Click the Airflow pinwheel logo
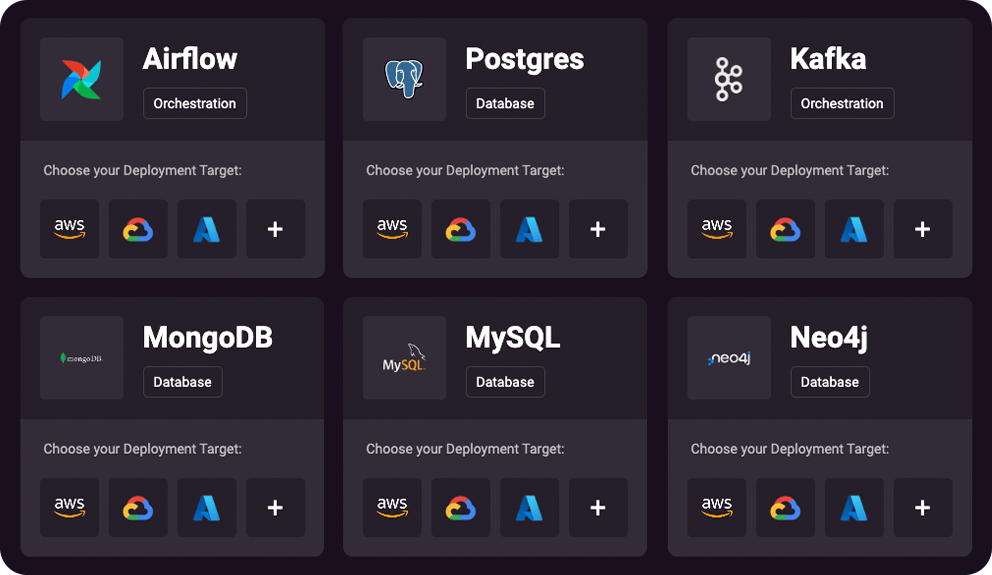992x575 pixels. pyautogui.click(x=82, y=79)
